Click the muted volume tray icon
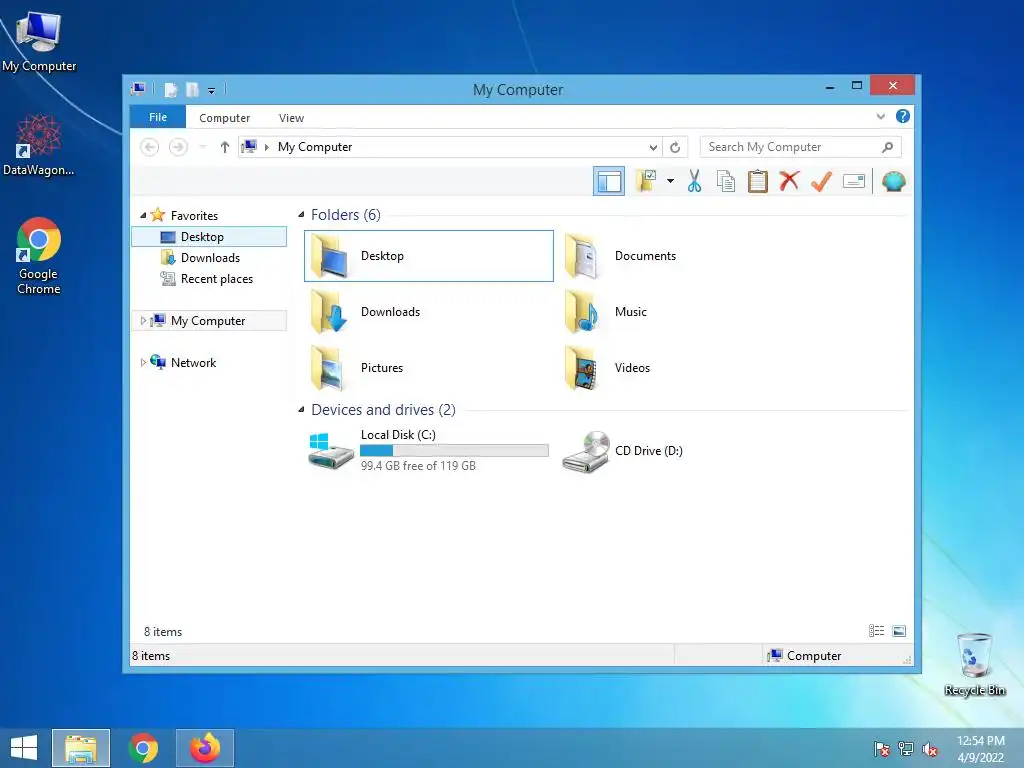Viewport: 1024px width, 768px height. pyautogui.click(x=929, y=748)
